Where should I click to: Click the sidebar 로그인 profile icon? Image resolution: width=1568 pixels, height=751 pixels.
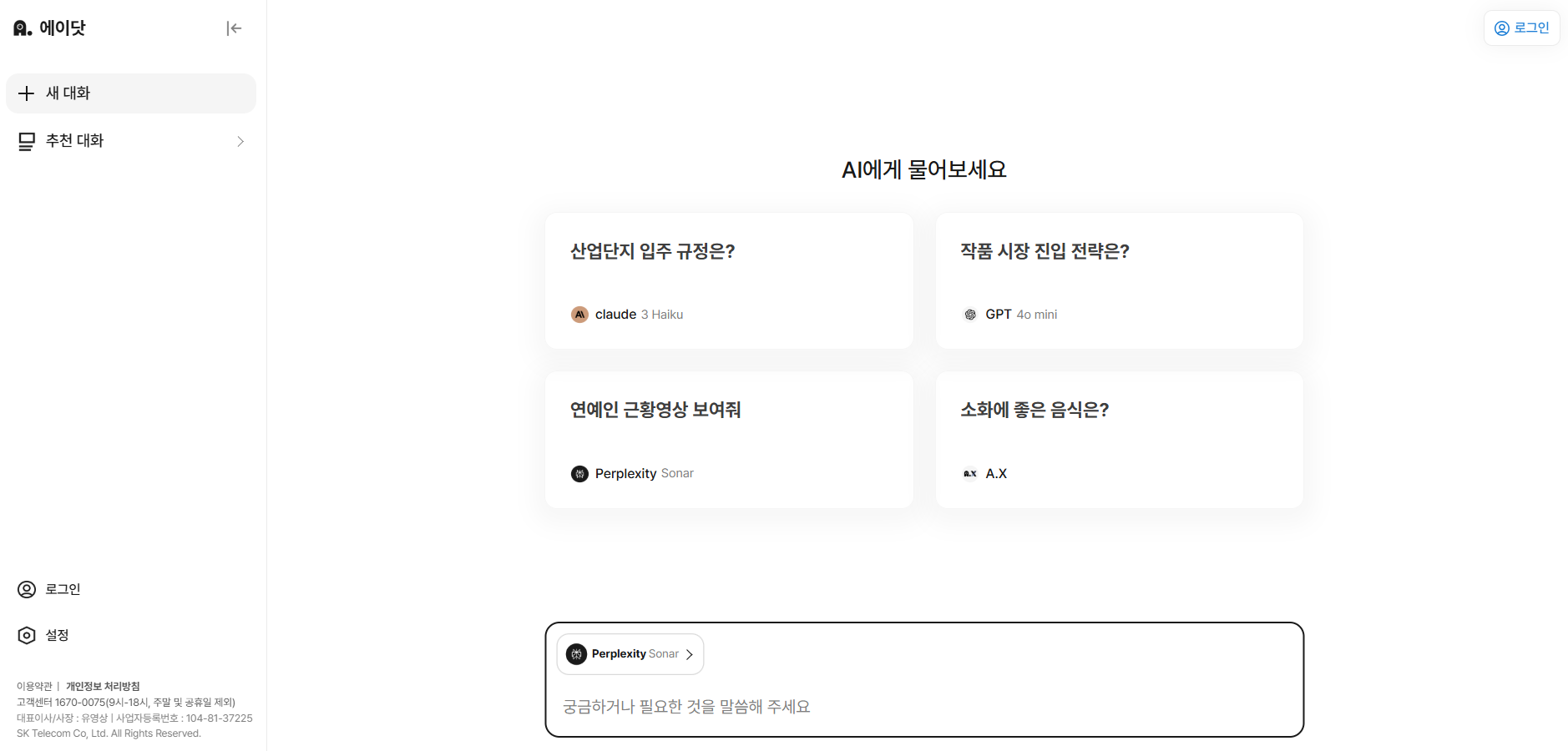coord(26,588)
